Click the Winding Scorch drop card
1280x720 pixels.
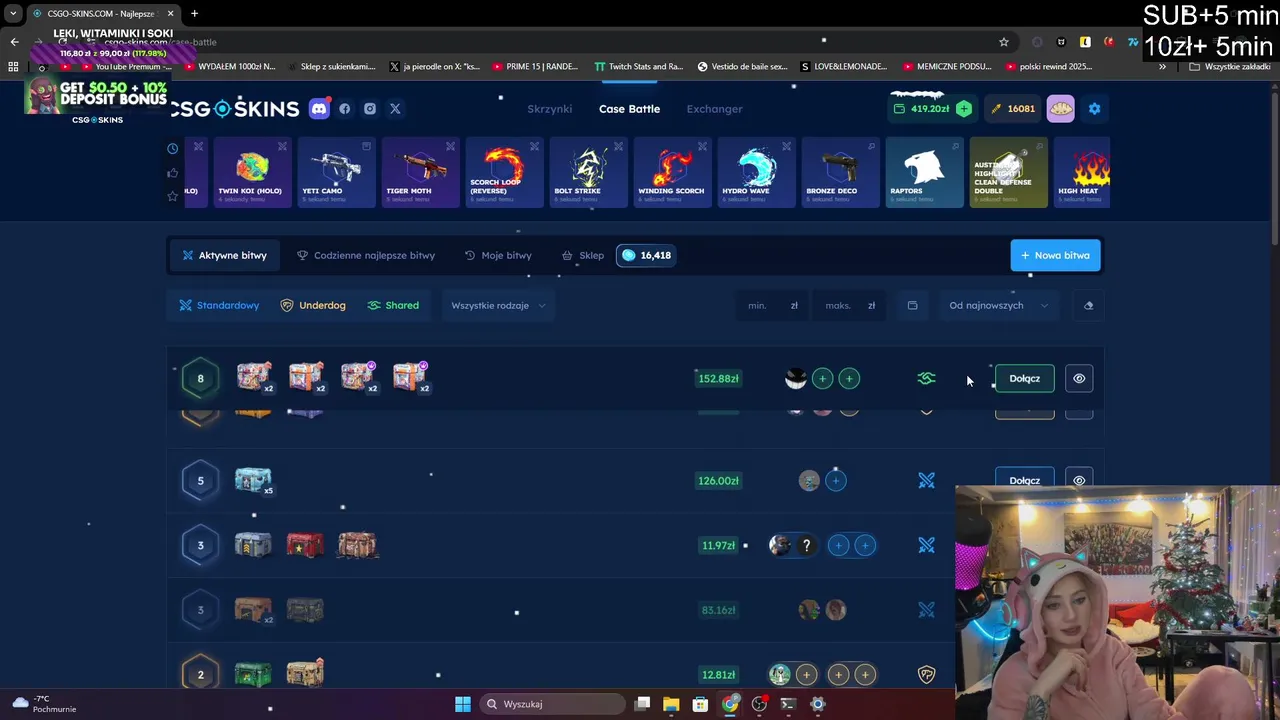(x=672, y=172)
